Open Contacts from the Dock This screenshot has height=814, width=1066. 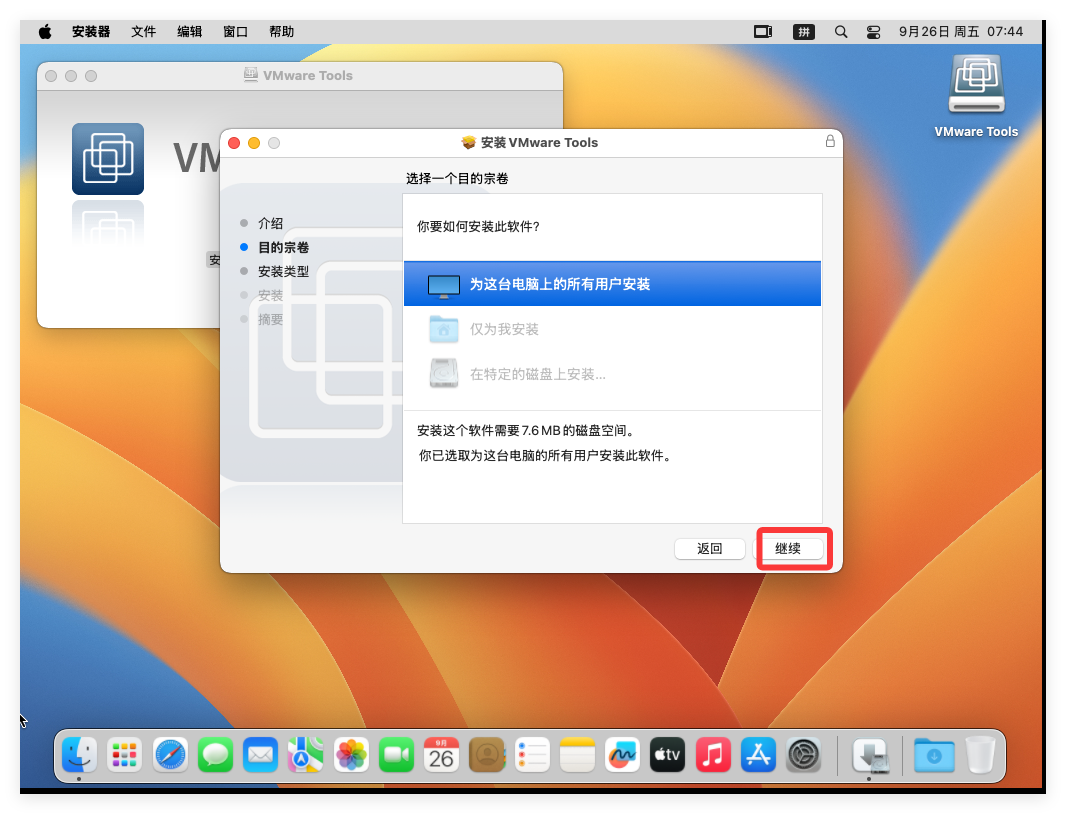(x=487, y=755)
